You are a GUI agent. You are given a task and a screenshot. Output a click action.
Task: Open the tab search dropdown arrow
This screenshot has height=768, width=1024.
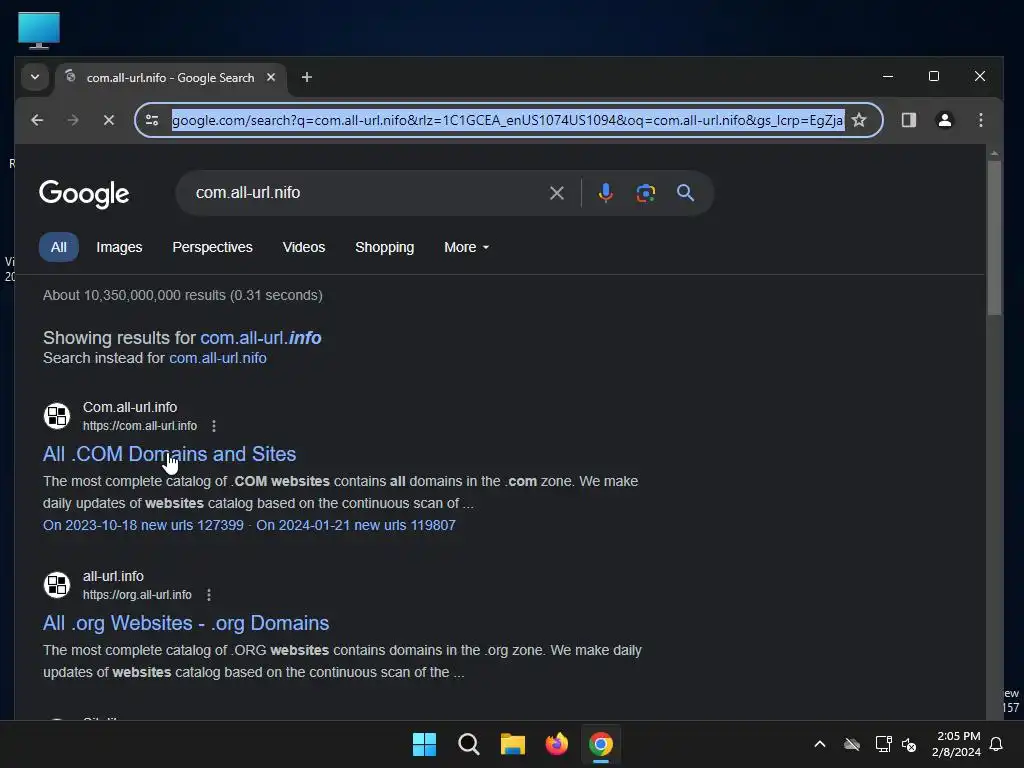pyautogui.click(x=35, y=77)
